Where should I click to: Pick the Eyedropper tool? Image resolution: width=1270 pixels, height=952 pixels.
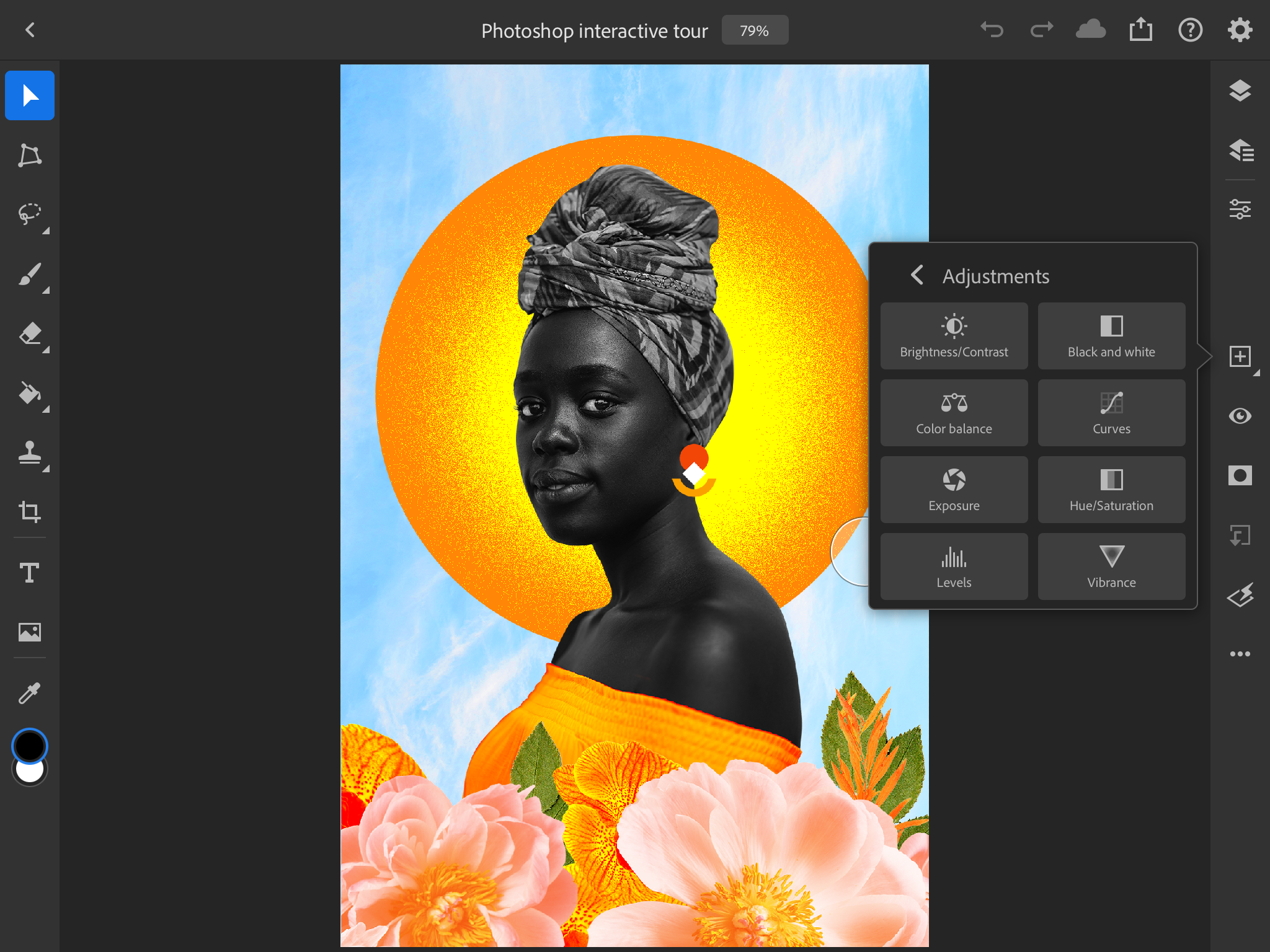click(x=29, y=693)
